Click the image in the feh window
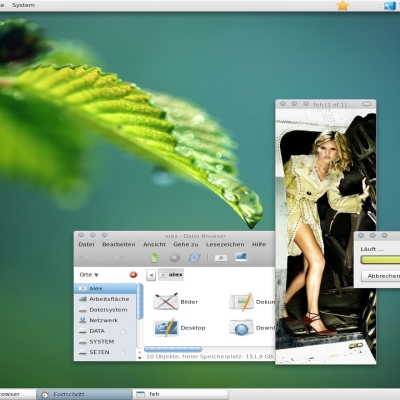This screenshot has height=400, width=400. coord(326,236)
